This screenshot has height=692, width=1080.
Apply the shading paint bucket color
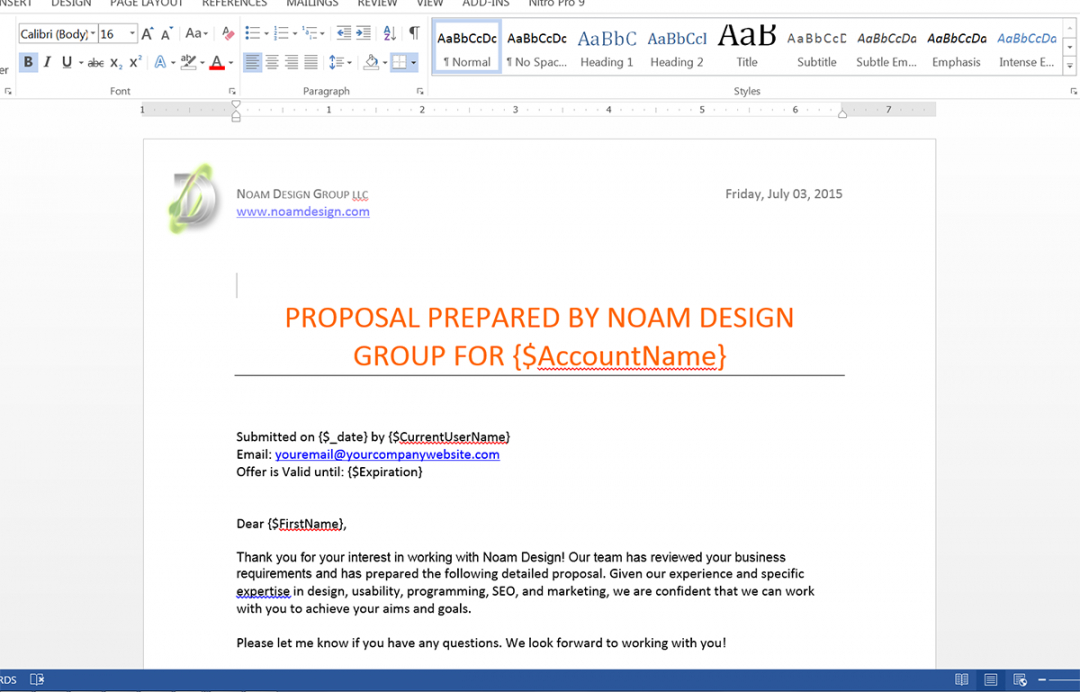pyautogui.click(x=372, y=63)
